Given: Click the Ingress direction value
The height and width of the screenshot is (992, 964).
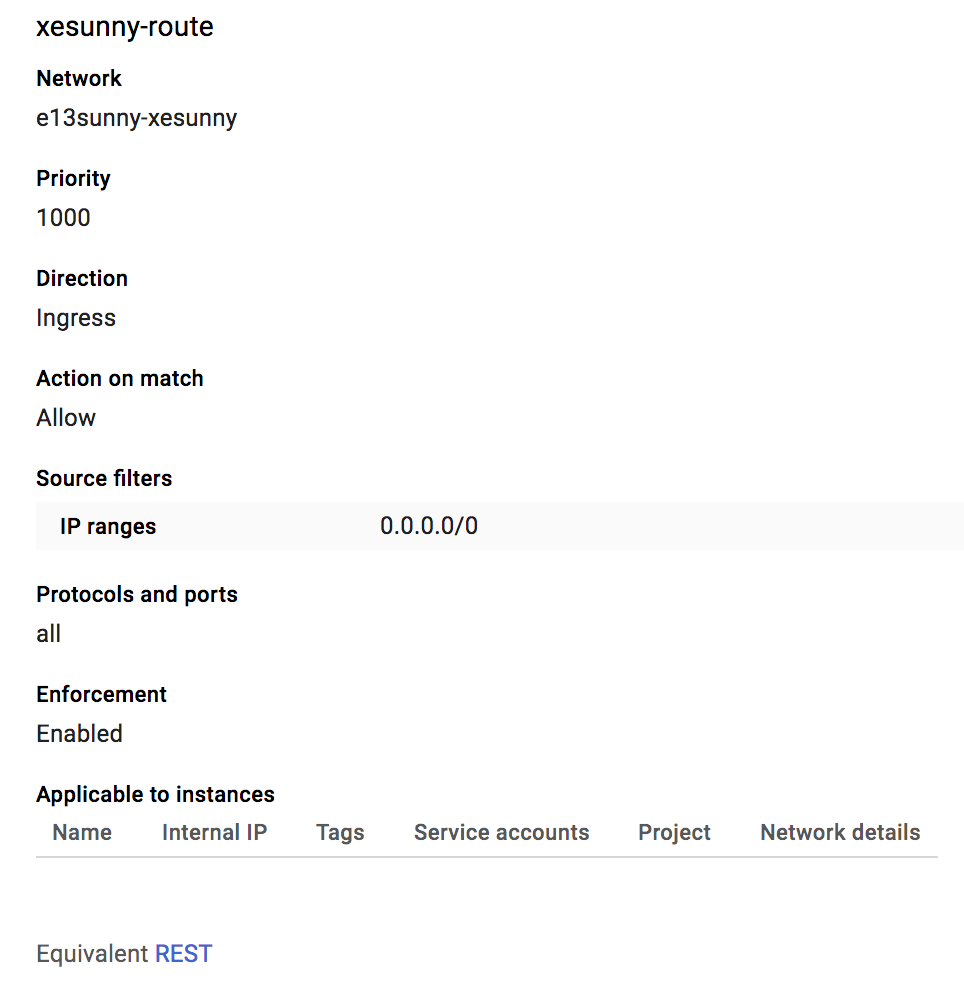Looking at the screenshot, I should coord(76,318).
